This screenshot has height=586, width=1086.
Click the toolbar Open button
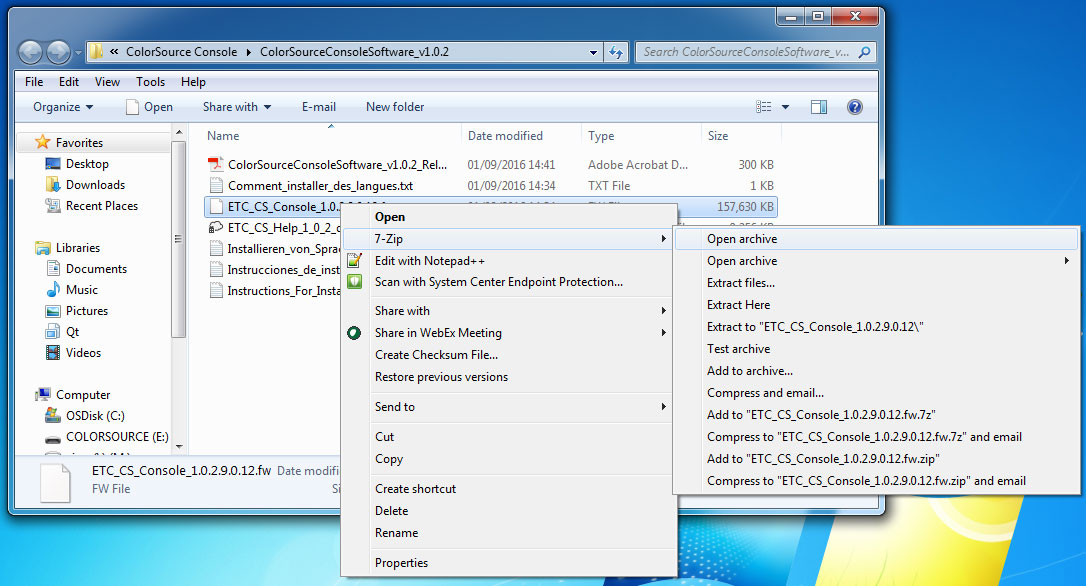click(x=150, y=107)
